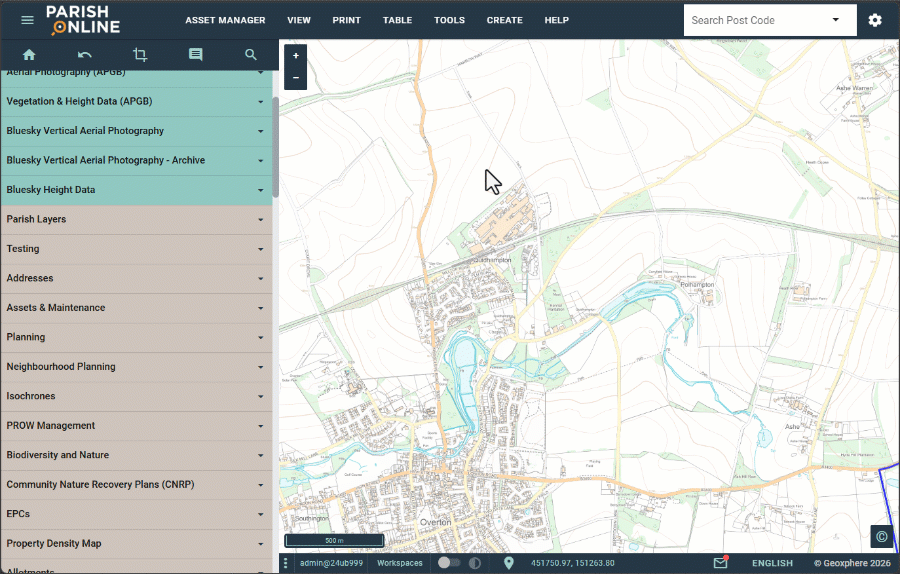Toggle the contrast half-circle icon

(475, 563)
